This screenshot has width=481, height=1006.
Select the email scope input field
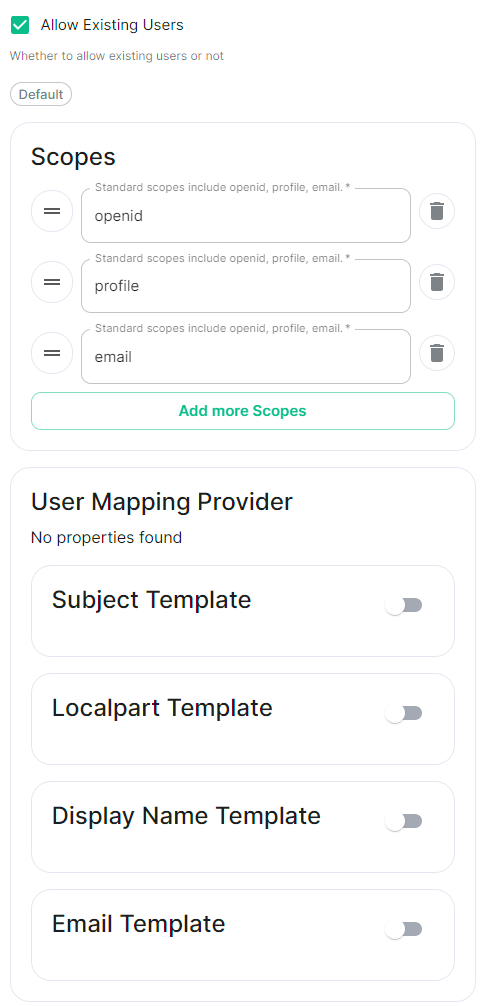(x=246, y=357)
